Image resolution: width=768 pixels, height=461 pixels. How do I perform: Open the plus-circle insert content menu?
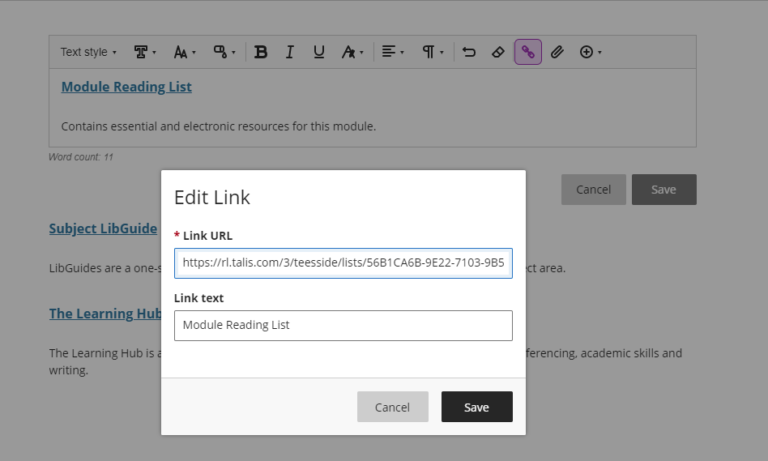click(590, 52)
